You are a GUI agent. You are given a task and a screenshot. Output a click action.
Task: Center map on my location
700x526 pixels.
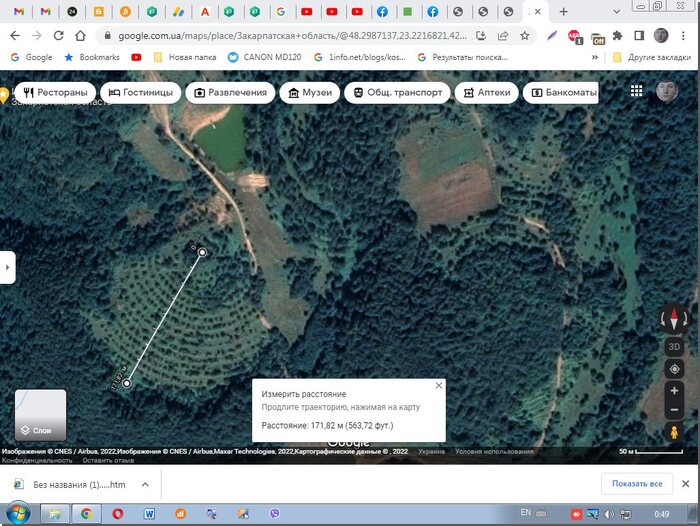click(x=674, y=369)
